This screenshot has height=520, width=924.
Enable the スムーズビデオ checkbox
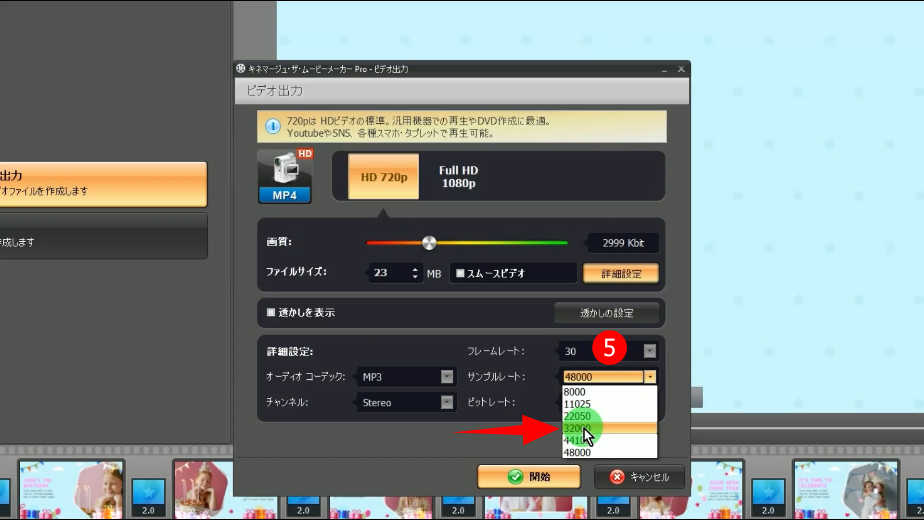(460, 273)
